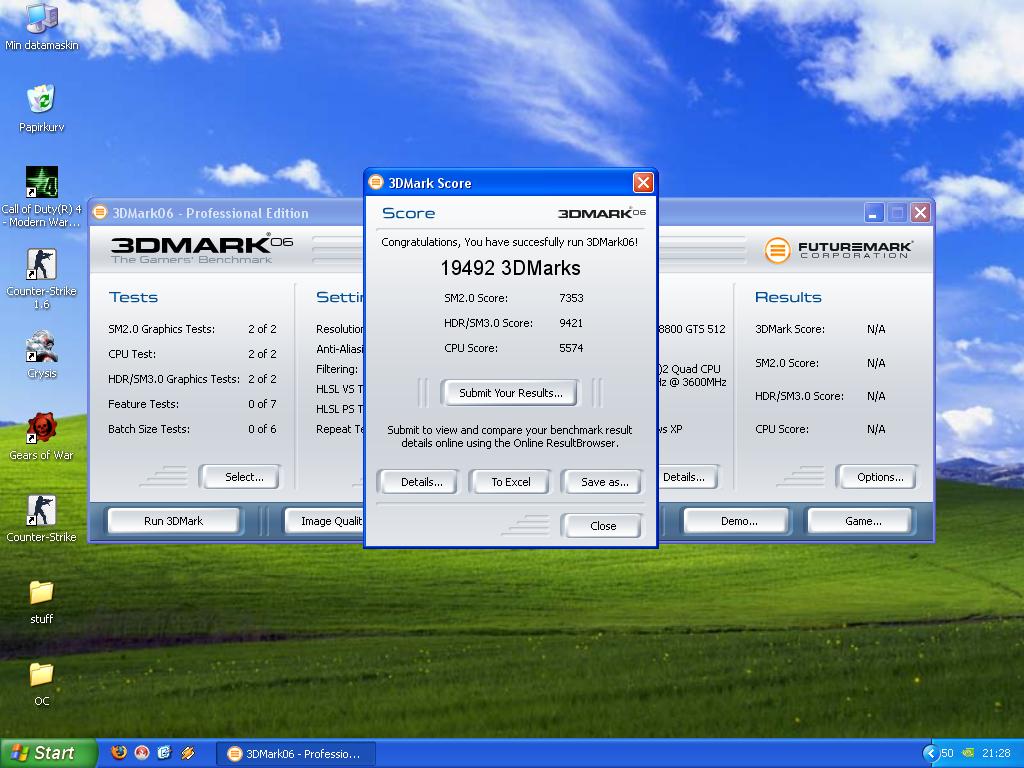1024x768 pixels.
Task: Open Details in the Score dialog
Action: (x=421, y=482)
